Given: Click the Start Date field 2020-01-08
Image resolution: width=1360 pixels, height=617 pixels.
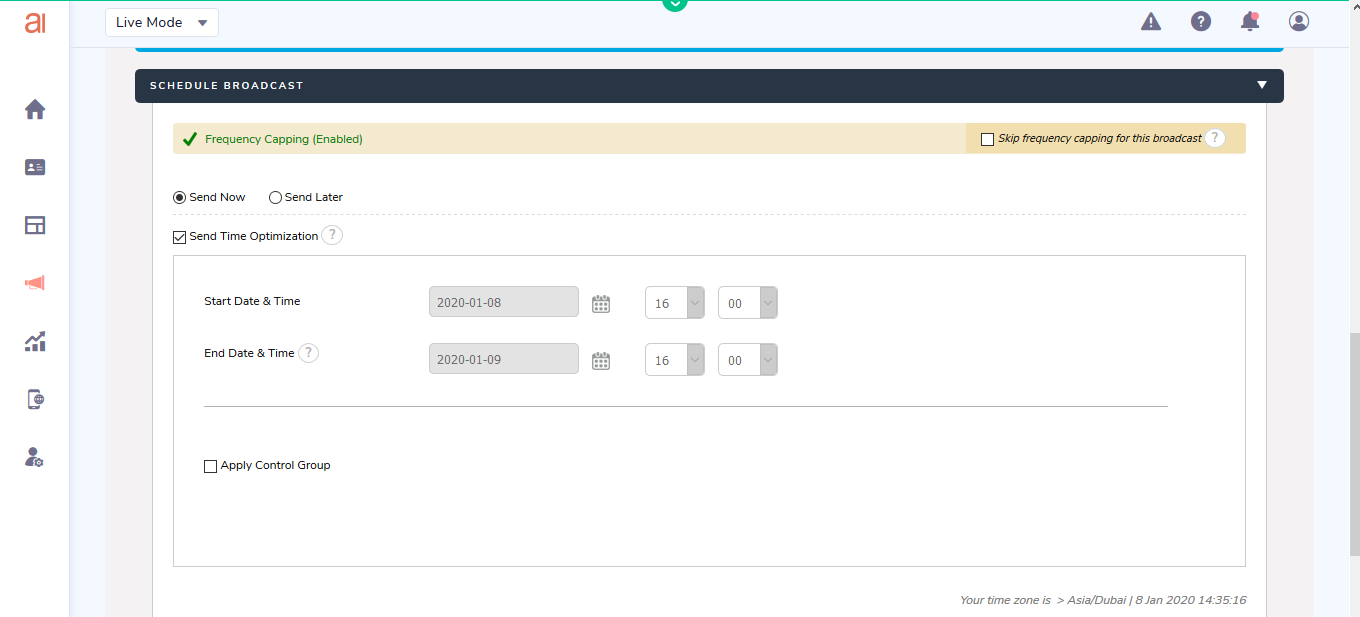Looking at the screenshot, I should coord(504,302).
